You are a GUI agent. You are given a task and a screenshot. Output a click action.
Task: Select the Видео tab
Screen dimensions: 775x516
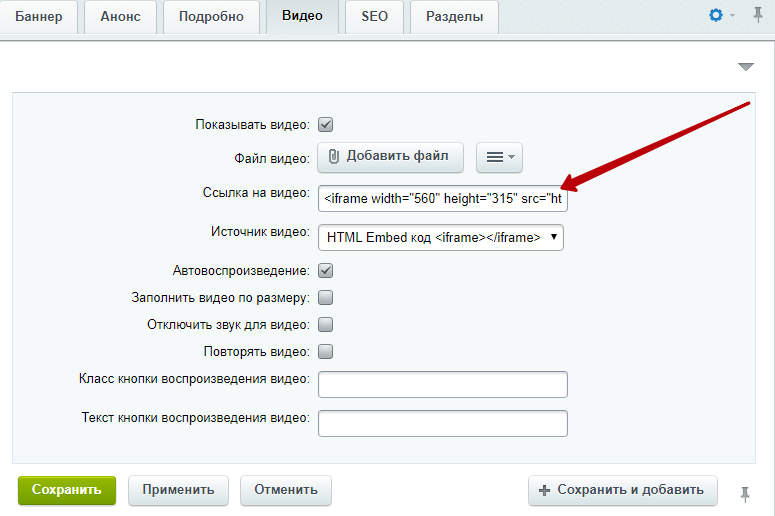point(302,17)
